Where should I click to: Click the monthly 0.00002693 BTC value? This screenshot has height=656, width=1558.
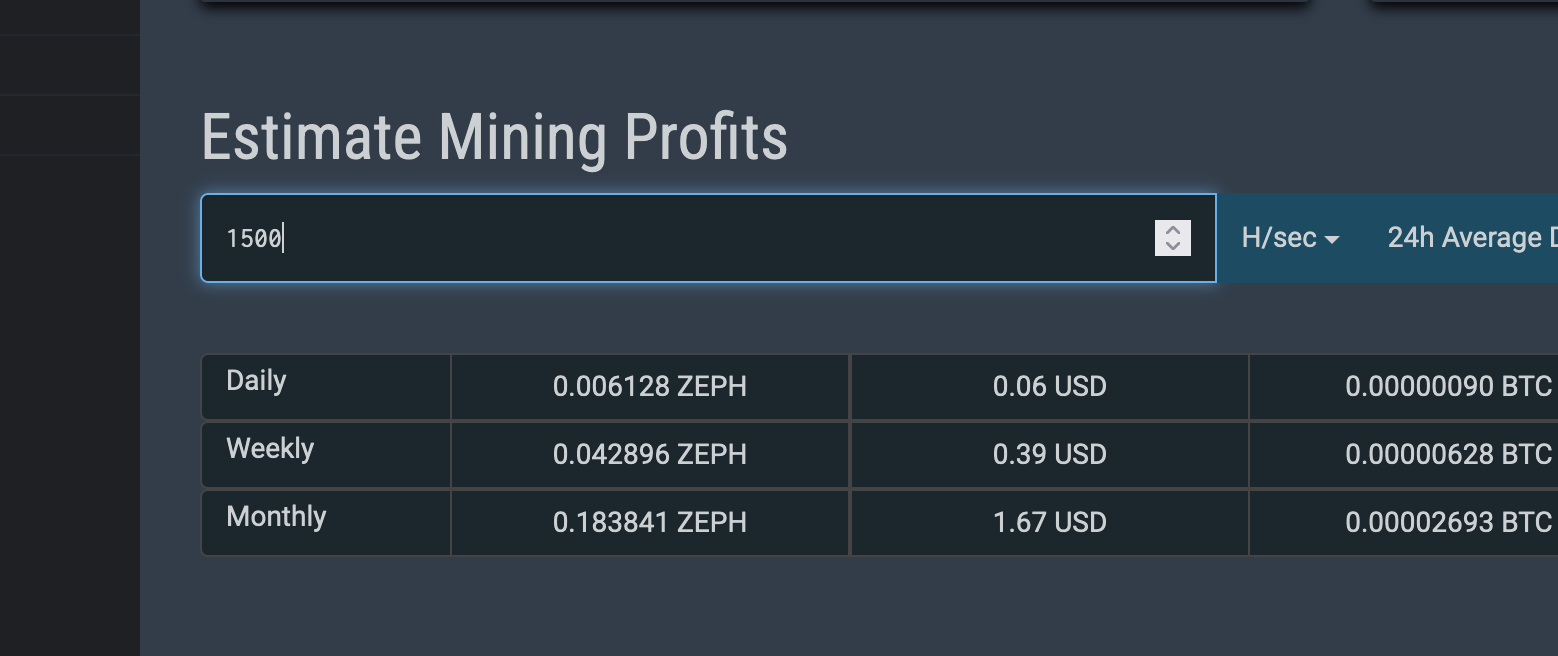[x=1448, y=523]
